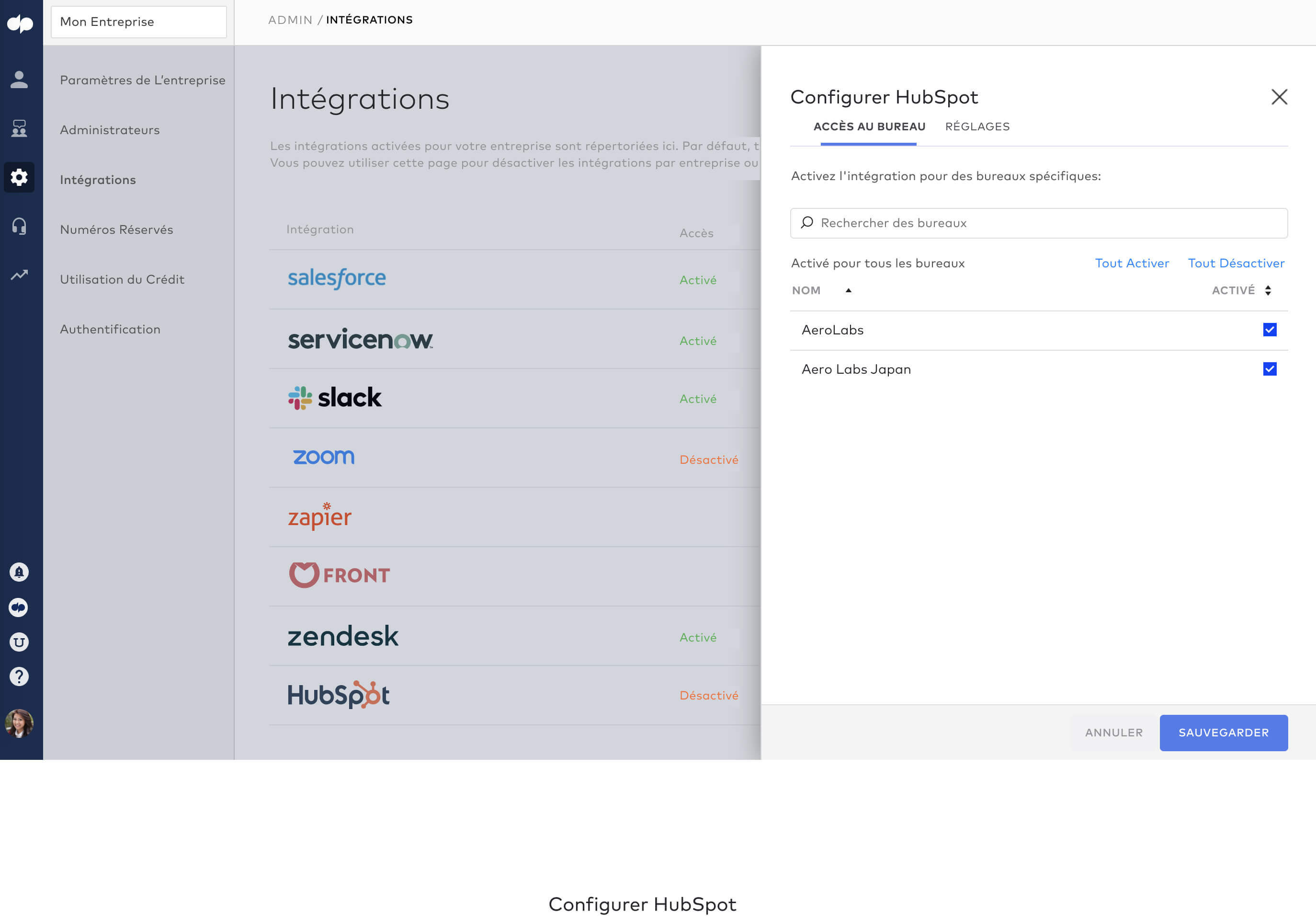Click the Zoom logo

pos(324,457)
